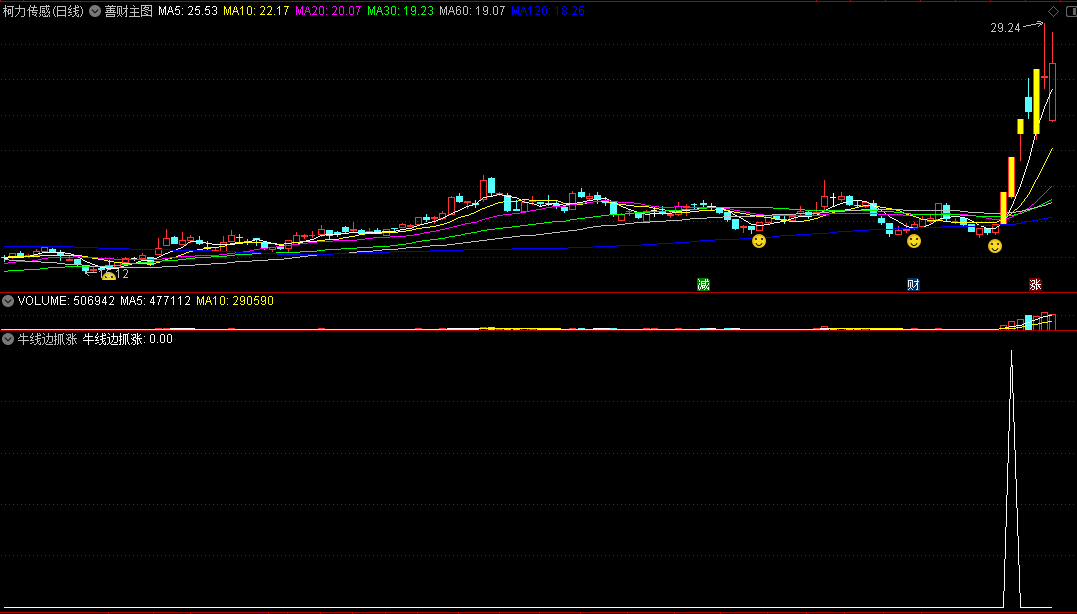Click the red 涨 signal flag
The image size is (1077, 614).
click(x=1035, y=284)
